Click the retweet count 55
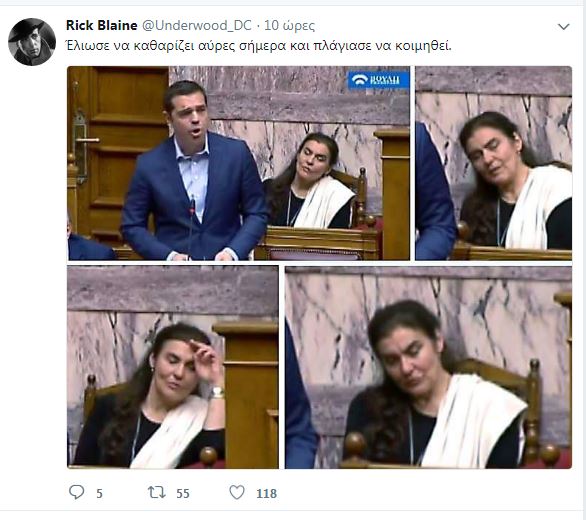The height and width of the screenshot is (520, 586). 183,493
